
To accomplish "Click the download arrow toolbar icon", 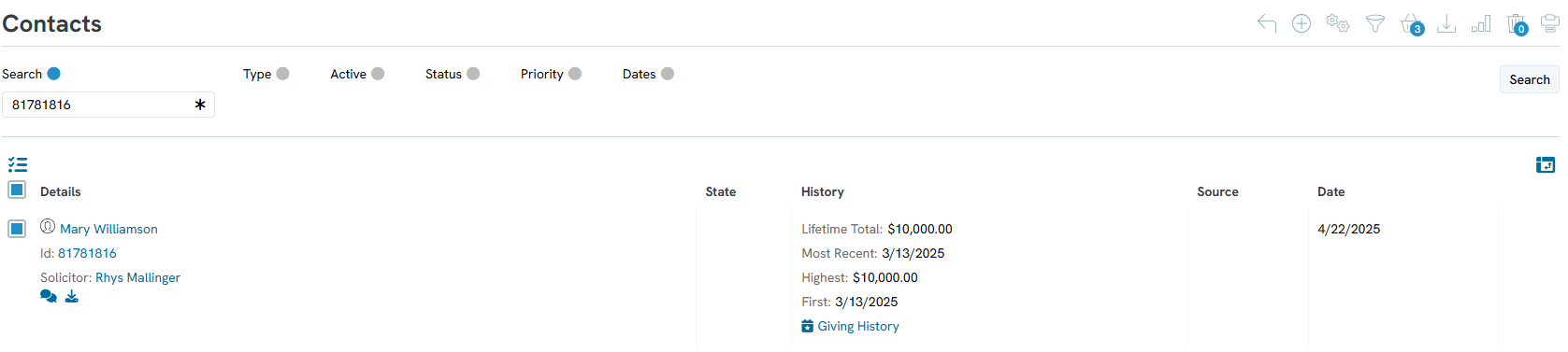I will [x=1446, y=23].
